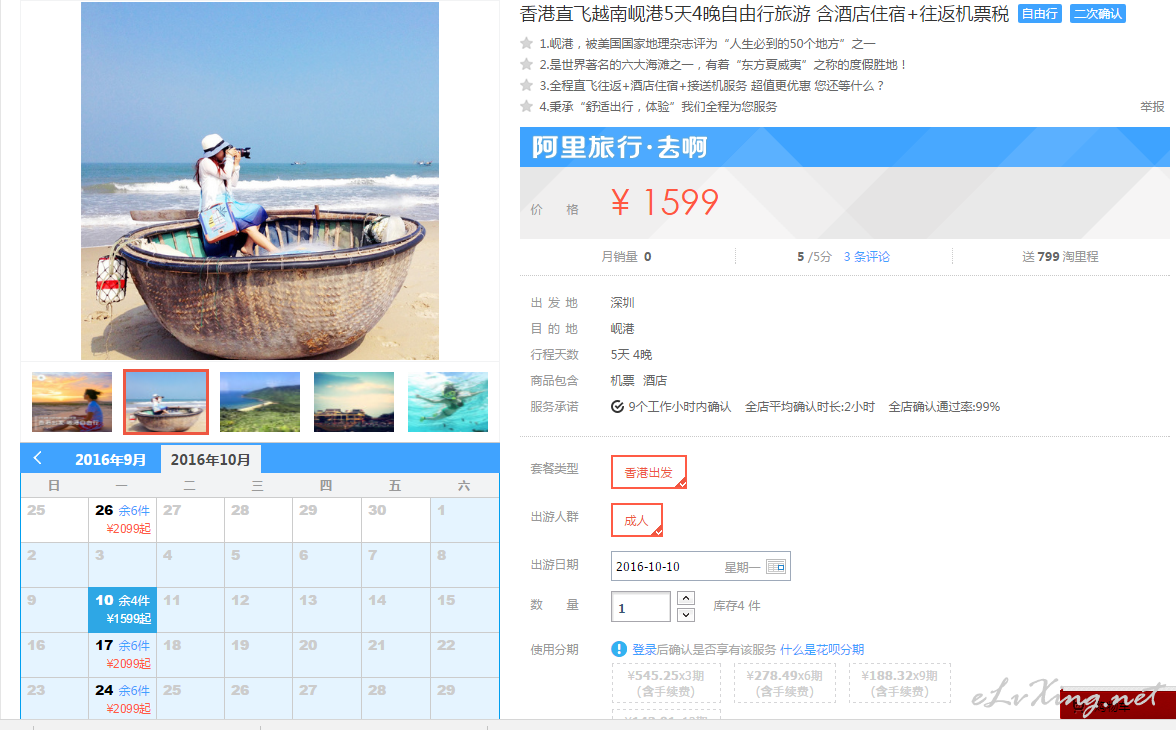Open the 出游日期 date picker field

pos(700,566)
